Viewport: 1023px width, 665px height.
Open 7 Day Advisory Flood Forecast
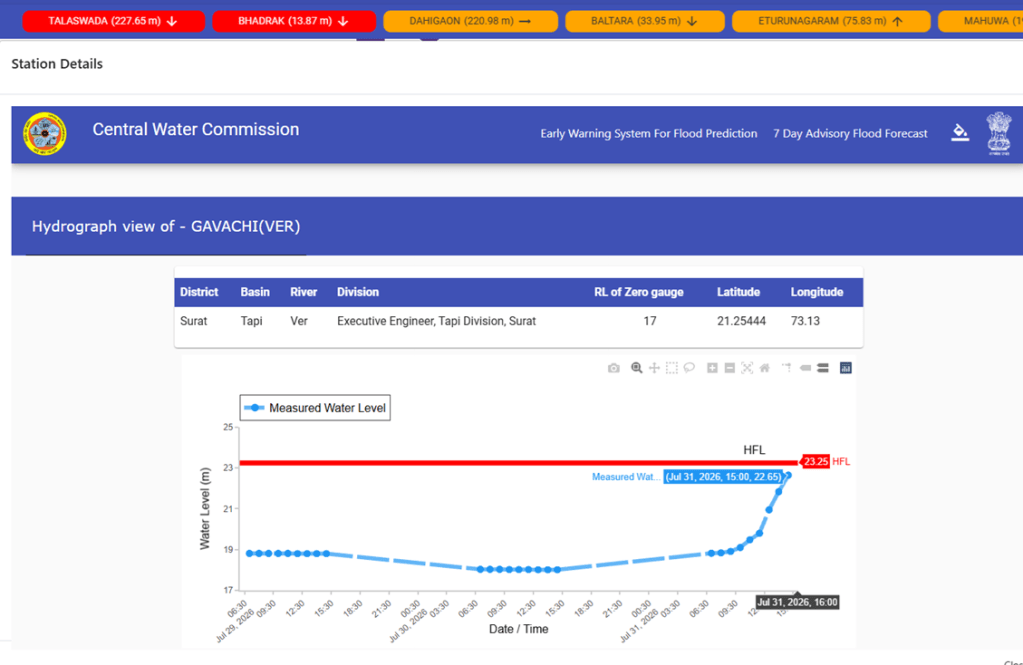point(850,134)
